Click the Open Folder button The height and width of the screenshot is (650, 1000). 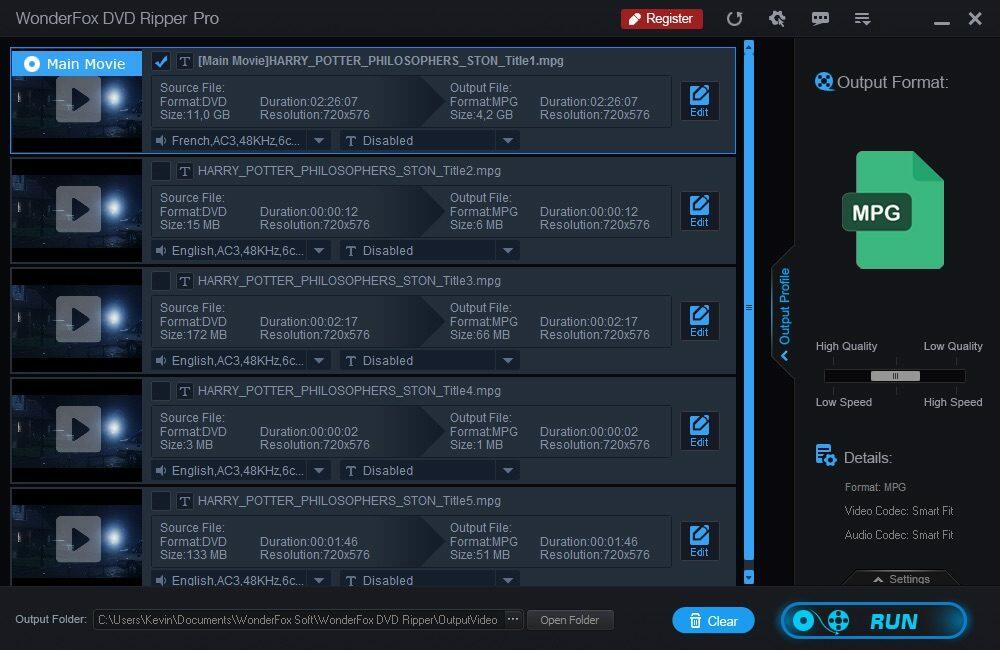click(570, 620)
